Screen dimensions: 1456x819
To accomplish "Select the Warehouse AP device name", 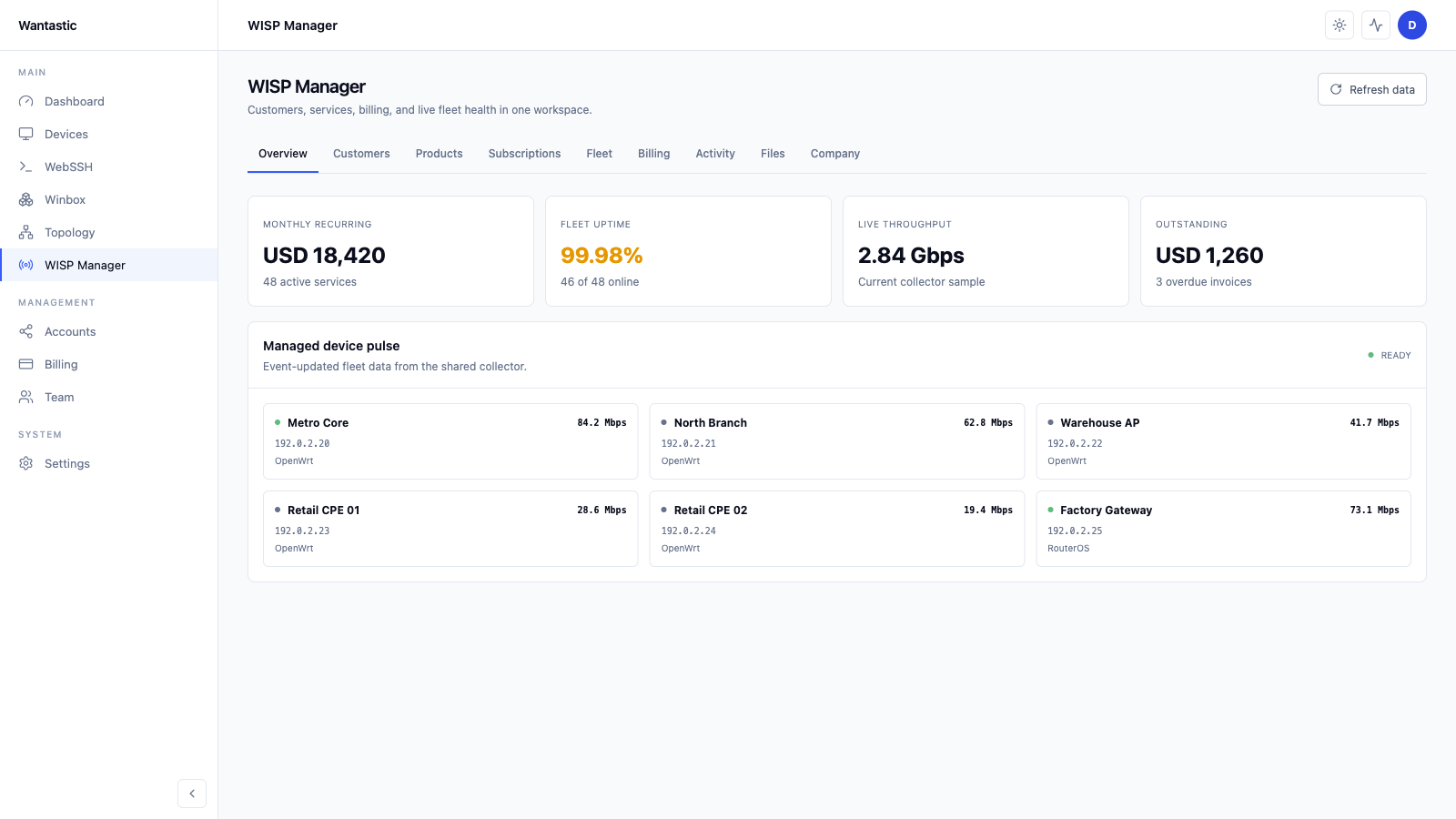I will 1099,423.
